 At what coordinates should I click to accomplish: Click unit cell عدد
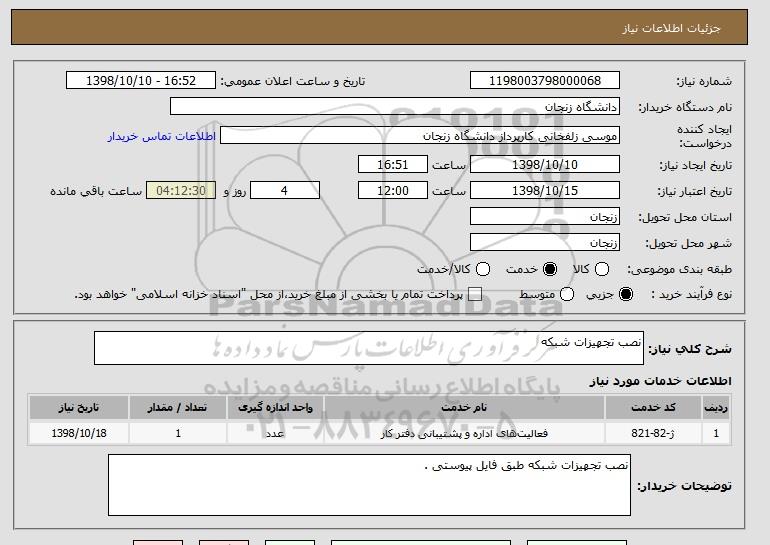coord(275,434)
